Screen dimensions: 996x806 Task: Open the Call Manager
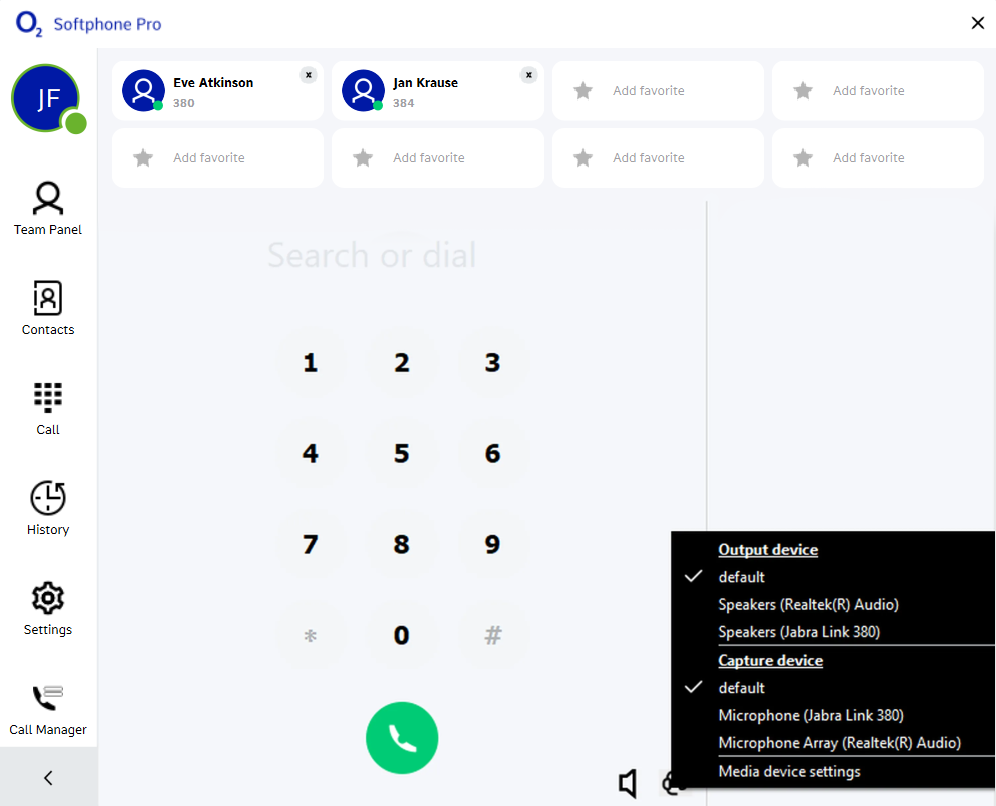[x=48, y=709]
